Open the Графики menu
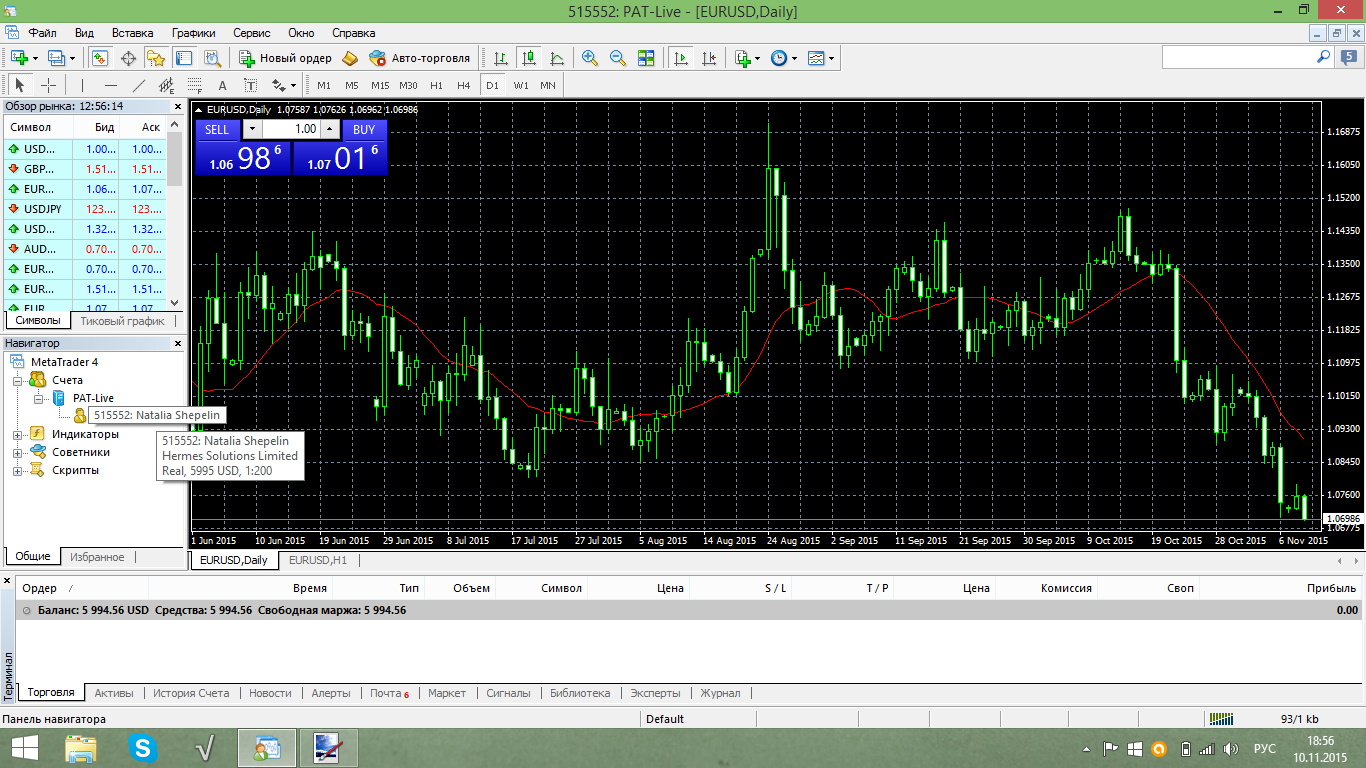The height and width of the screenshot is (768, 1366). click(x=193, y=32)
